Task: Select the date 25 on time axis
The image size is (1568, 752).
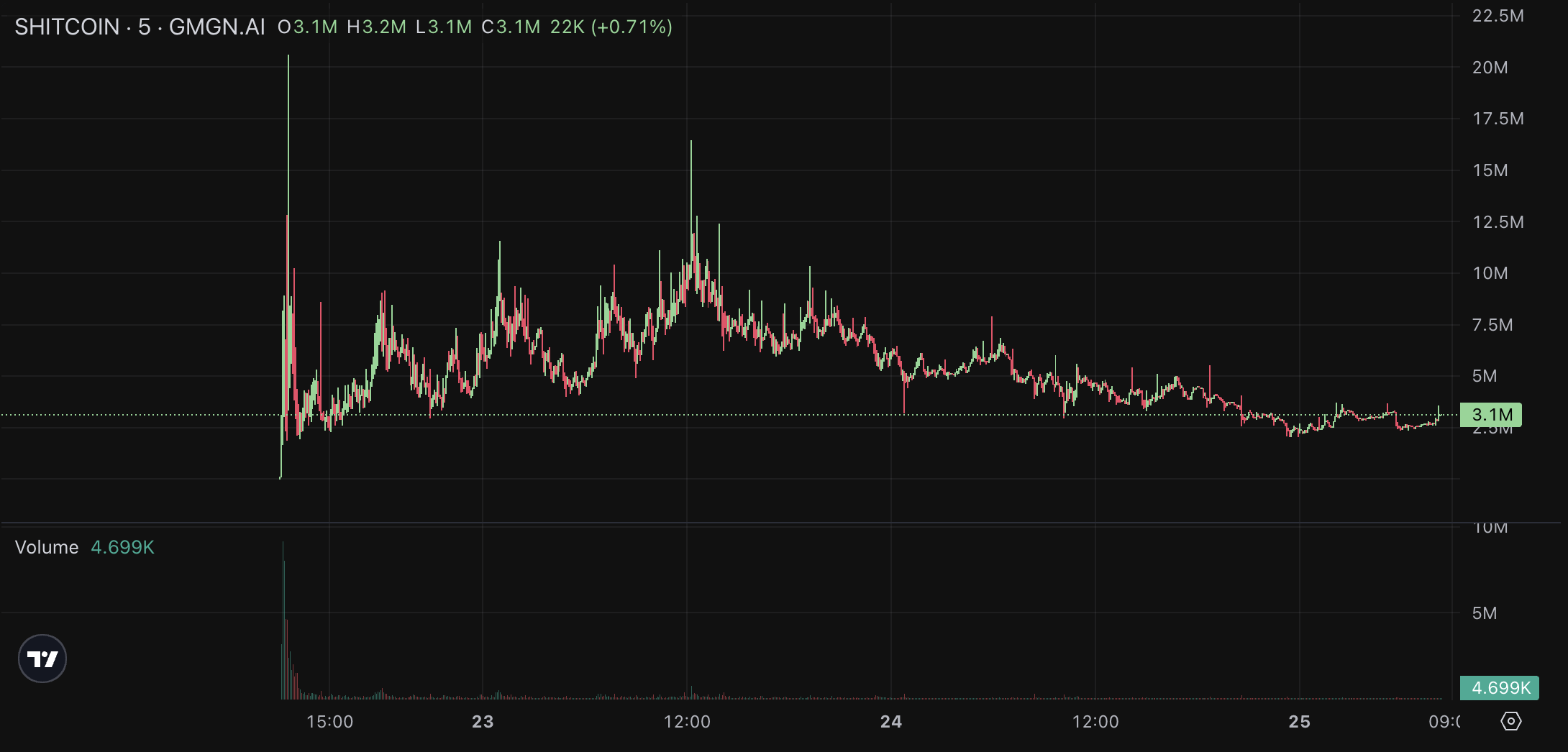Action: 1300,722
